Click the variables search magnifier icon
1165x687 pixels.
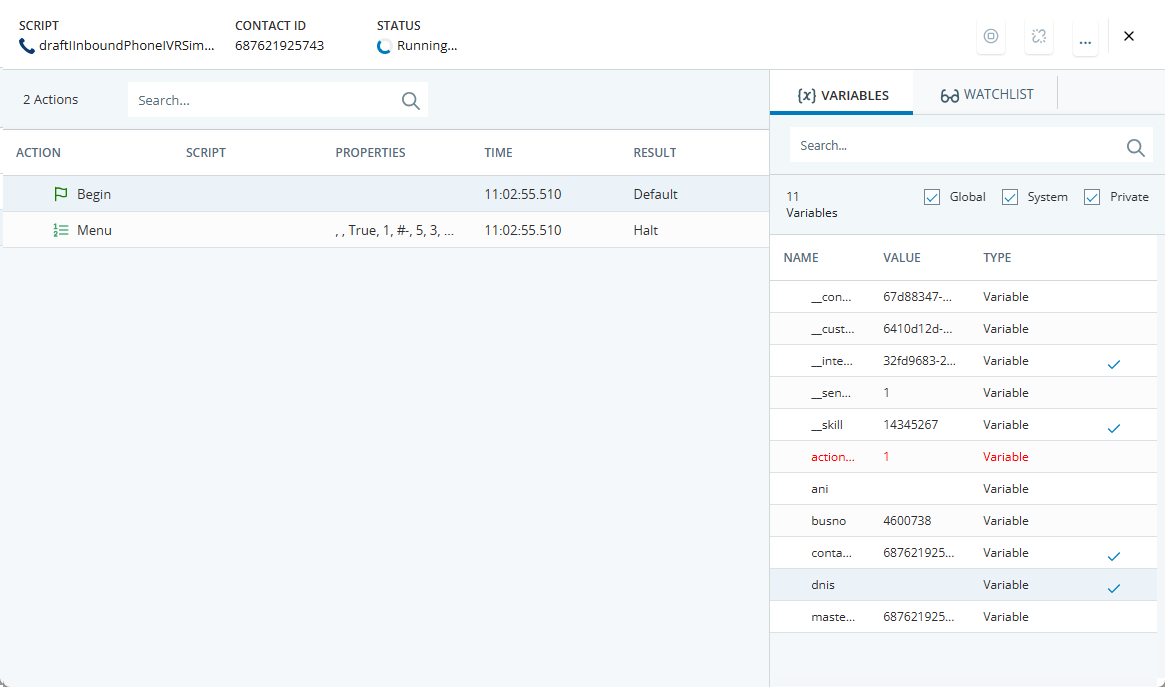[1135, 147]
